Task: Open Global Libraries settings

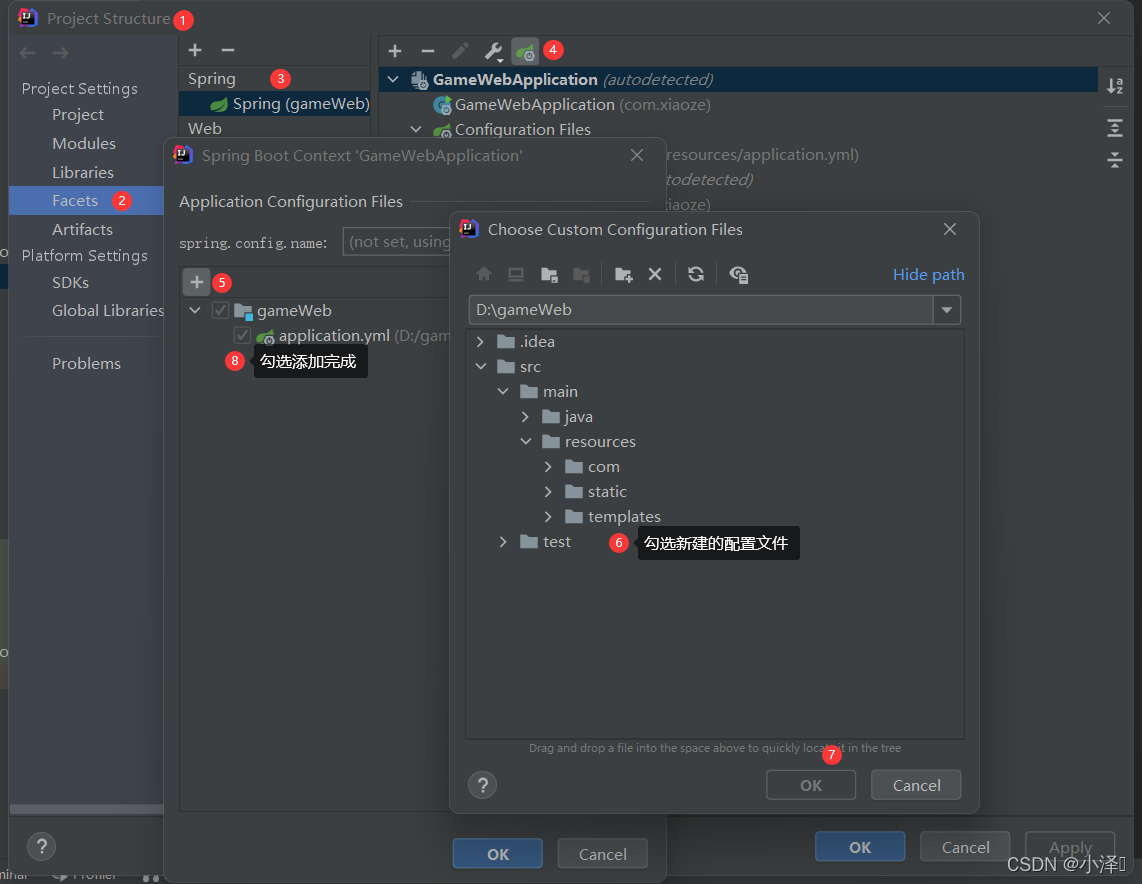Action: tap(108, 310)
